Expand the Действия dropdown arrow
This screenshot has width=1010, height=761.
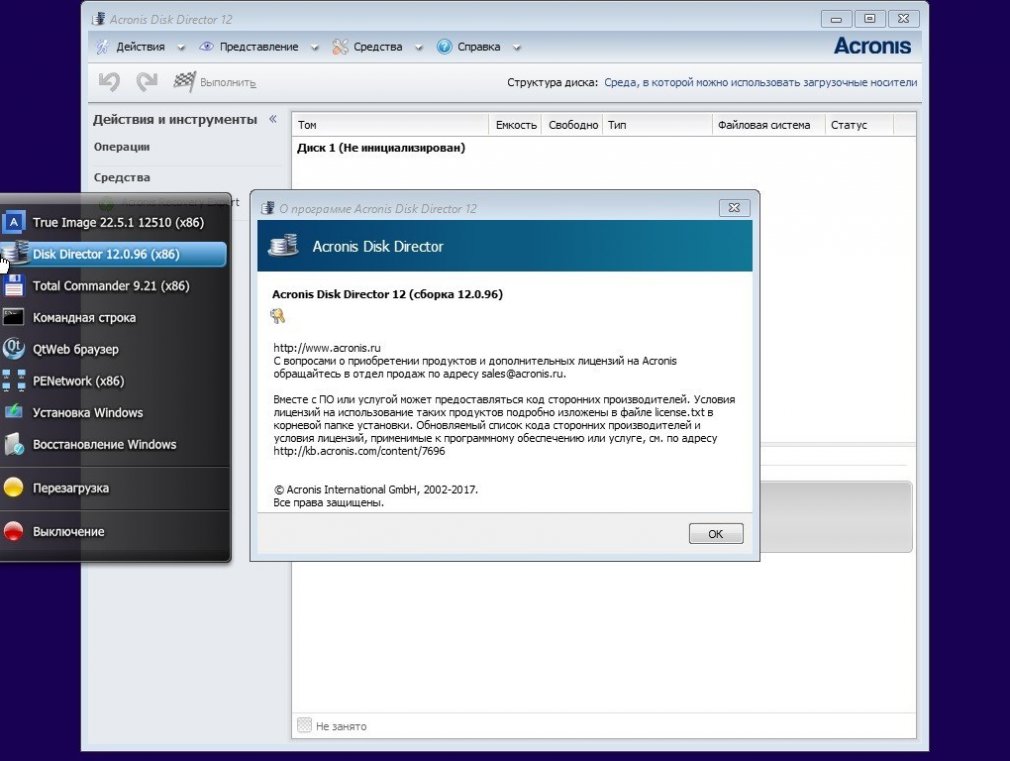point(181,48)
